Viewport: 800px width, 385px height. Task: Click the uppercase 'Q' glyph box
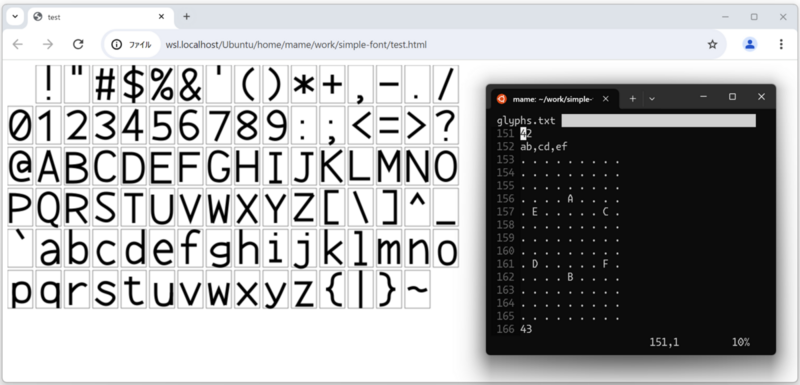48,207
